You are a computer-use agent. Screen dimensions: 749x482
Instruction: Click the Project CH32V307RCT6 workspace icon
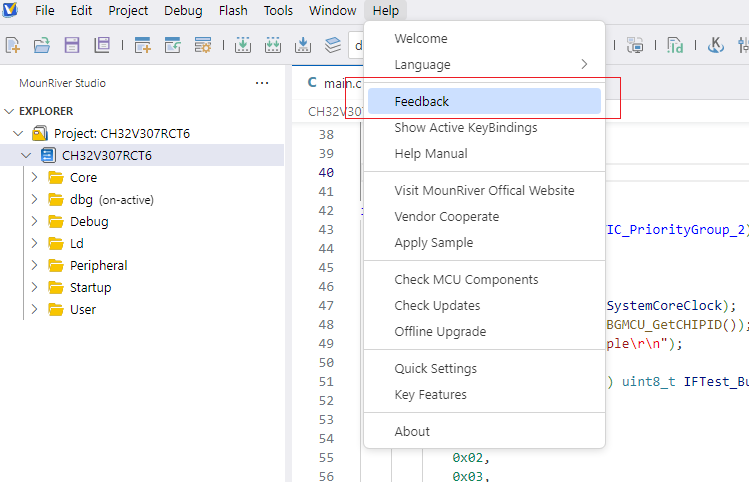pyautogui.click(x=40, y=133)
